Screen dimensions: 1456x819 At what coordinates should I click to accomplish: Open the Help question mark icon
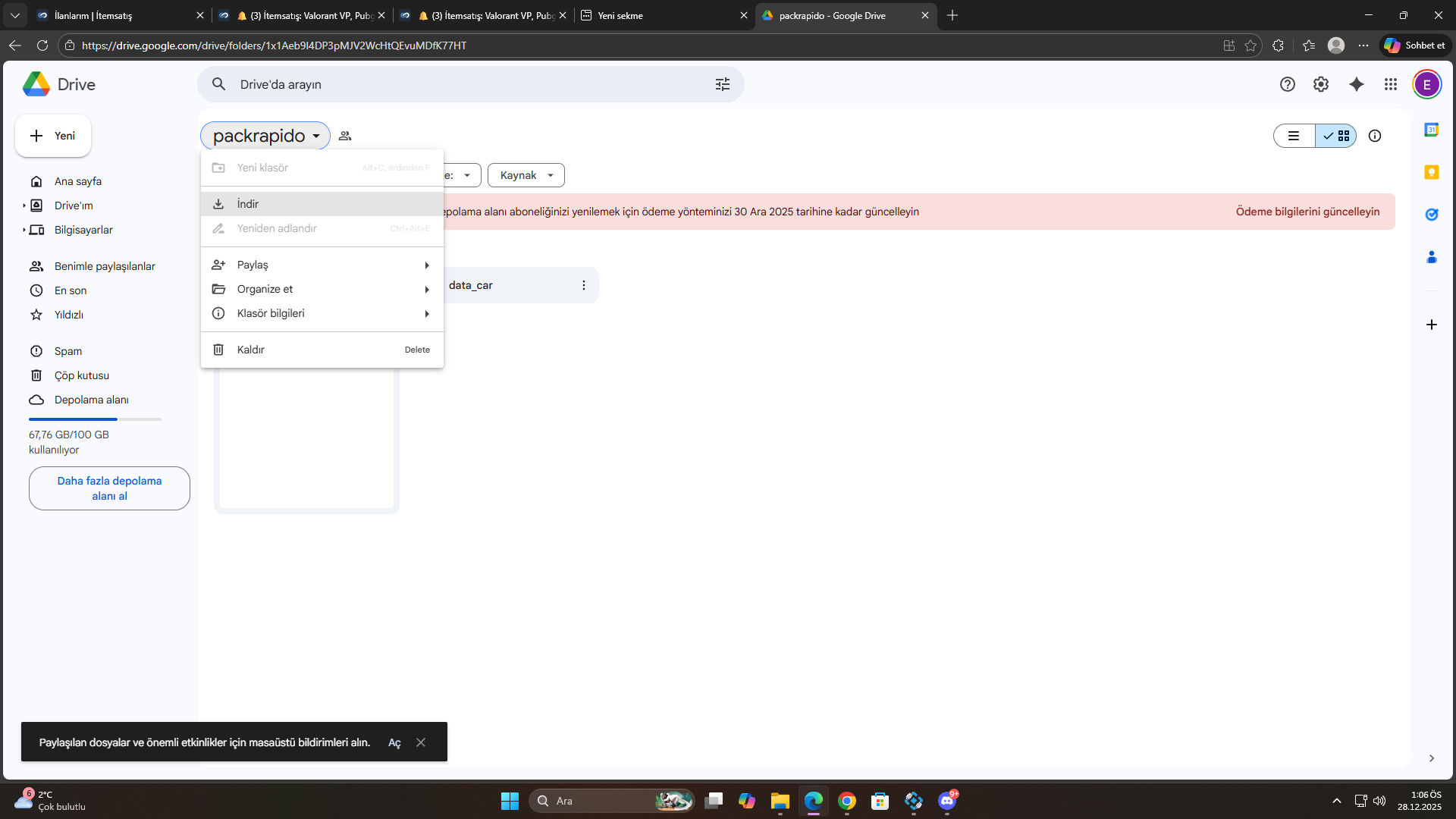pos(1288,84)
